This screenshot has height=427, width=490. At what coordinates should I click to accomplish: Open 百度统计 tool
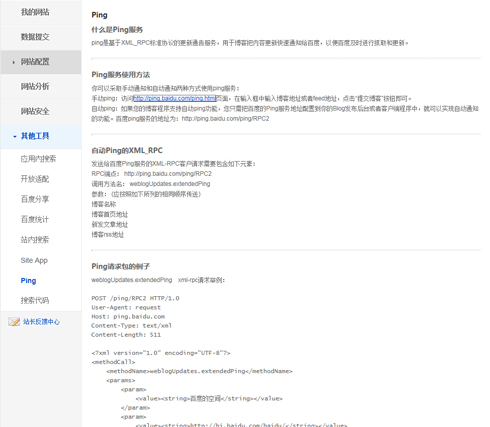(35, 219)
